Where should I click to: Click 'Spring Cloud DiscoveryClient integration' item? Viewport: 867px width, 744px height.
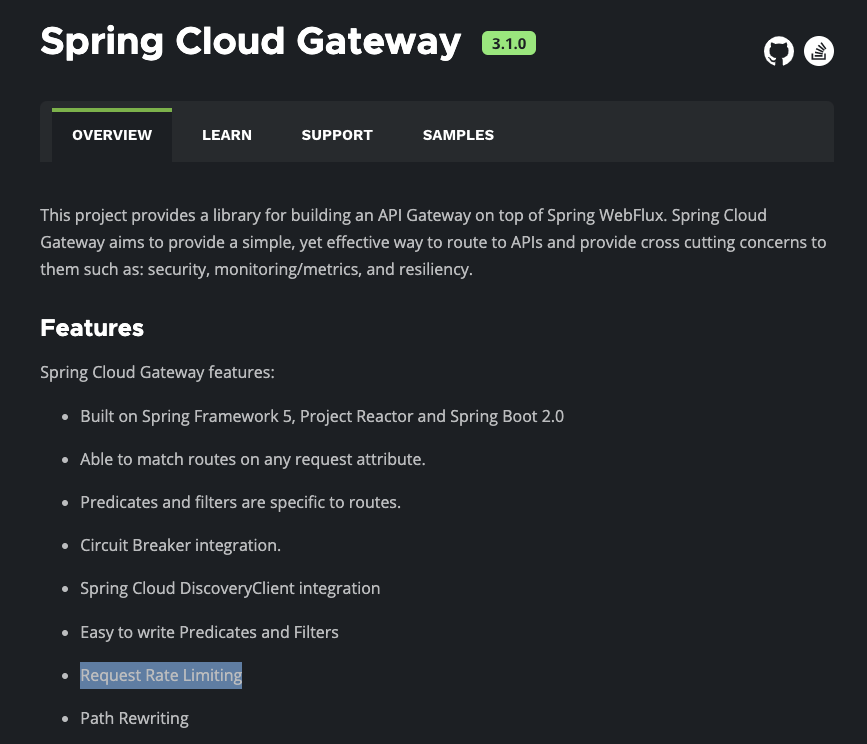point(230,589)
